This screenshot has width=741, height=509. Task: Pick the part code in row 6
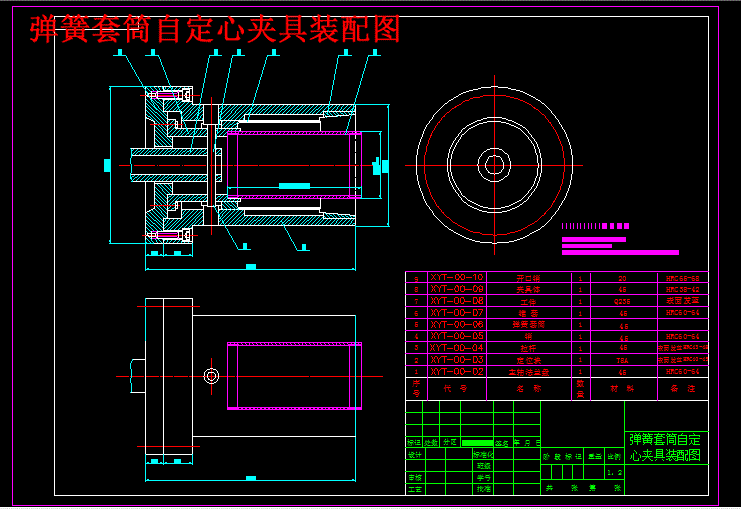point(457,312)
